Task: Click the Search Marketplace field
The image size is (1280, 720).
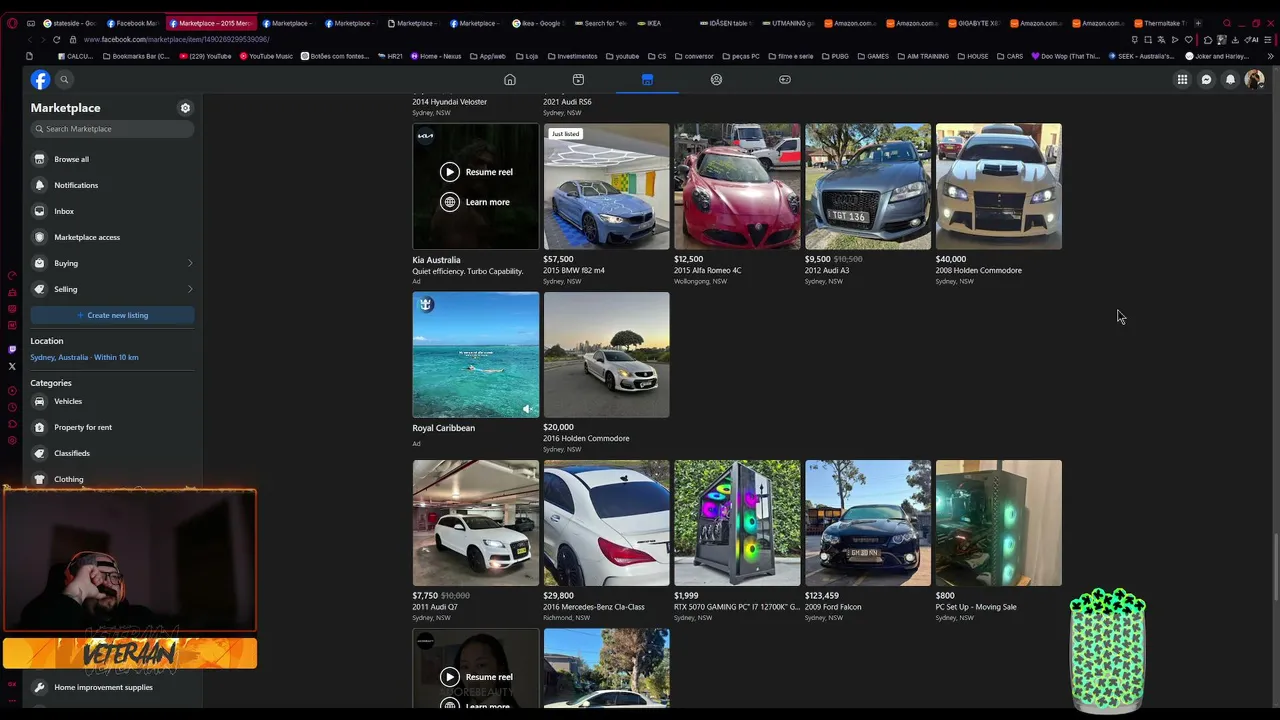Action: pyautogui.click(x=112, y=129)
